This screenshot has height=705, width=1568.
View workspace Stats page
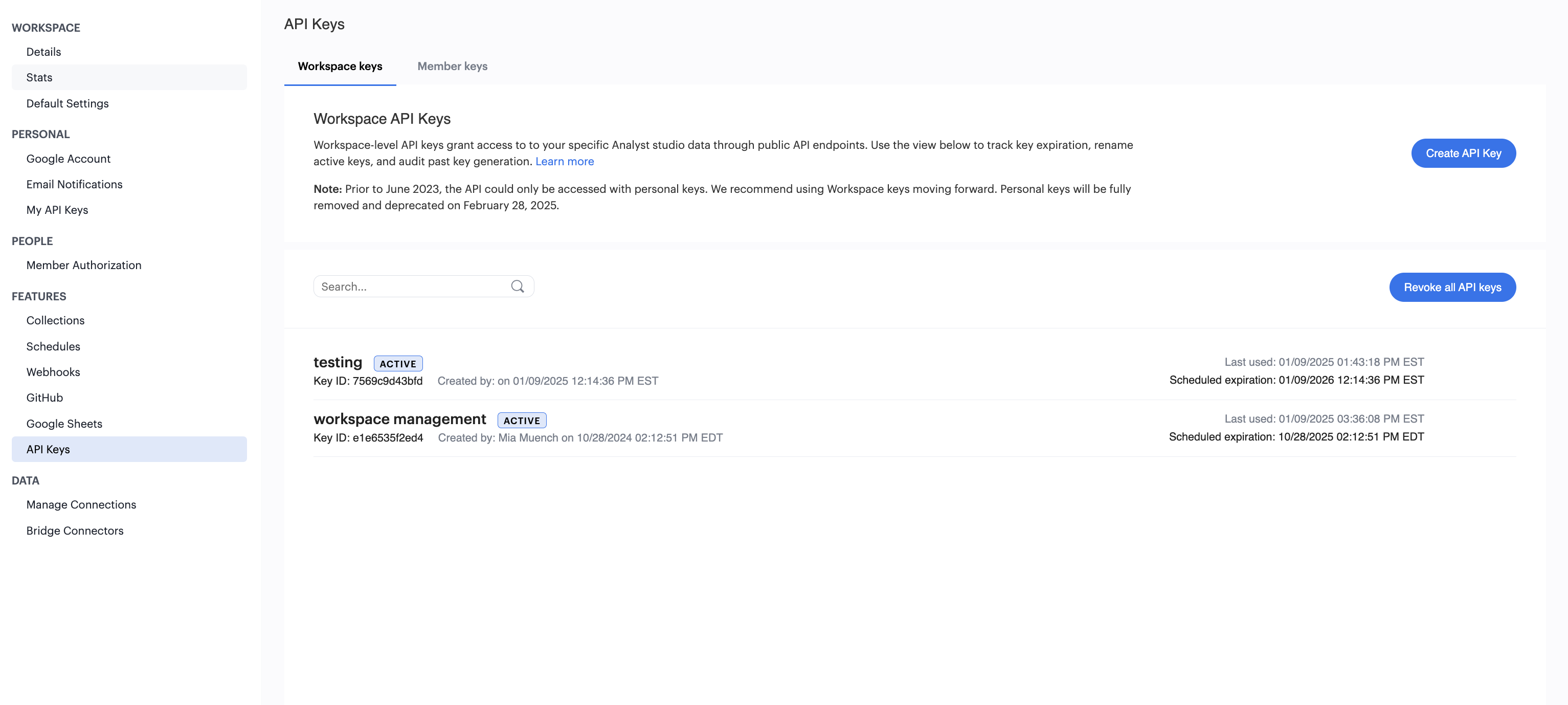[39, 77]
